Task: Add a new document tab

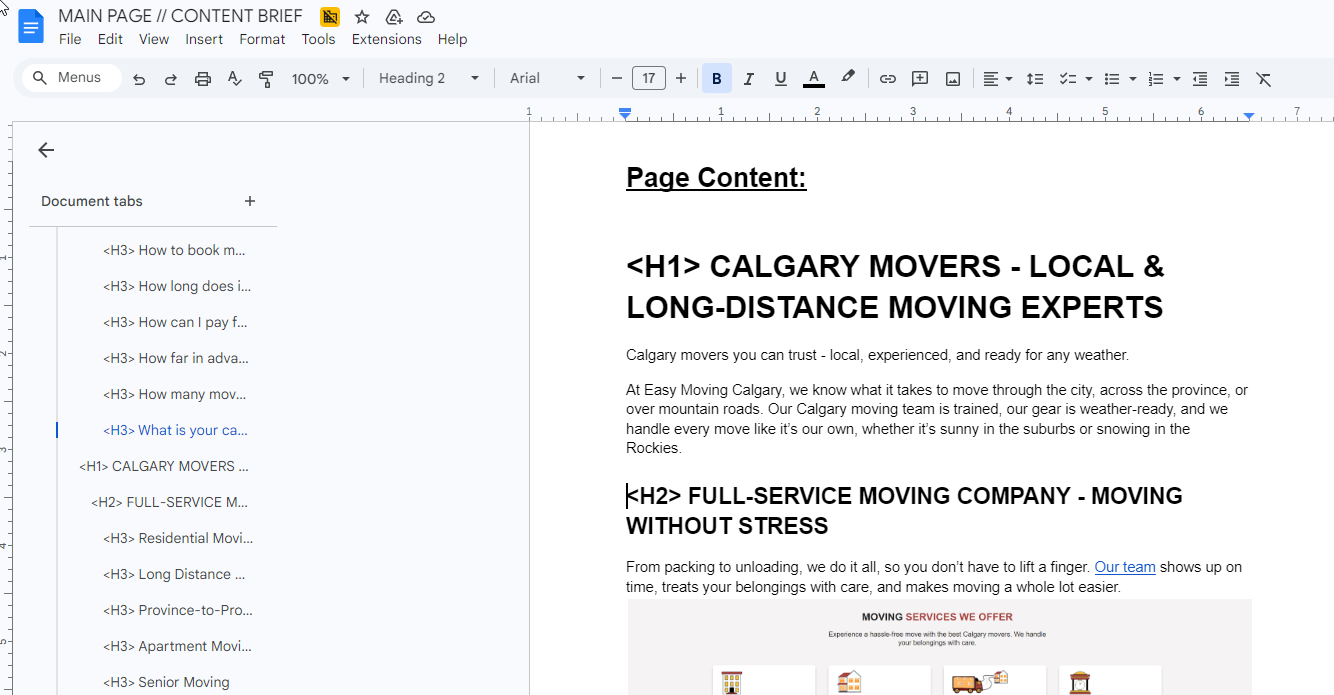Action: click(250, 201)
